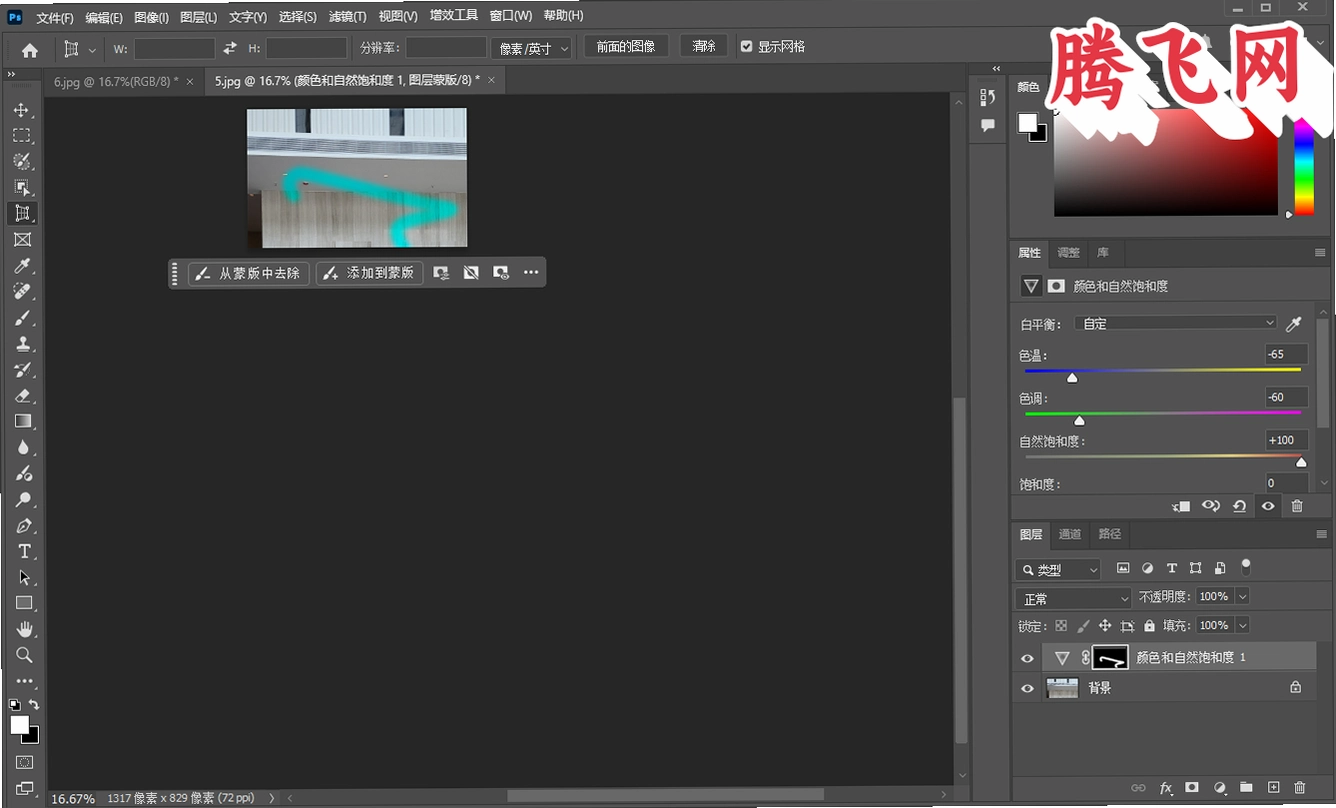Select the Eyedropper tool in toolbox

pyautogui.click(x=22, y=266)
